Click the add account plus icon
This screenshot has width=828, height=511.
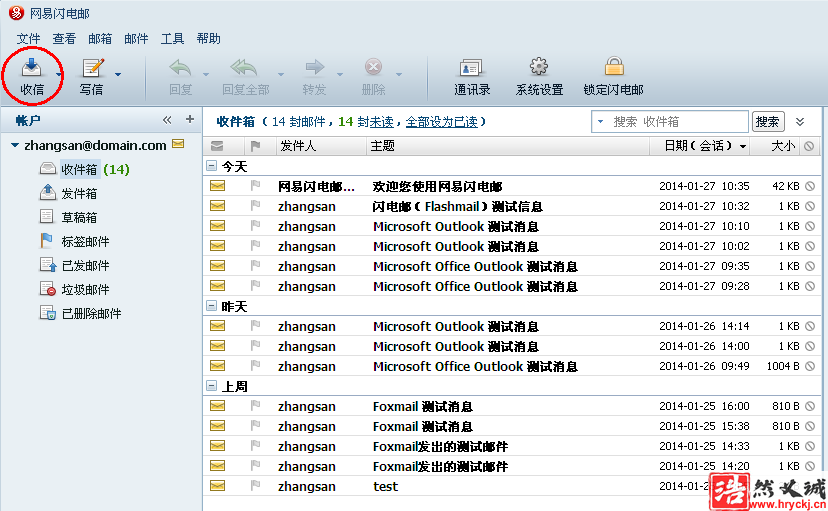[x=190, y=120]
